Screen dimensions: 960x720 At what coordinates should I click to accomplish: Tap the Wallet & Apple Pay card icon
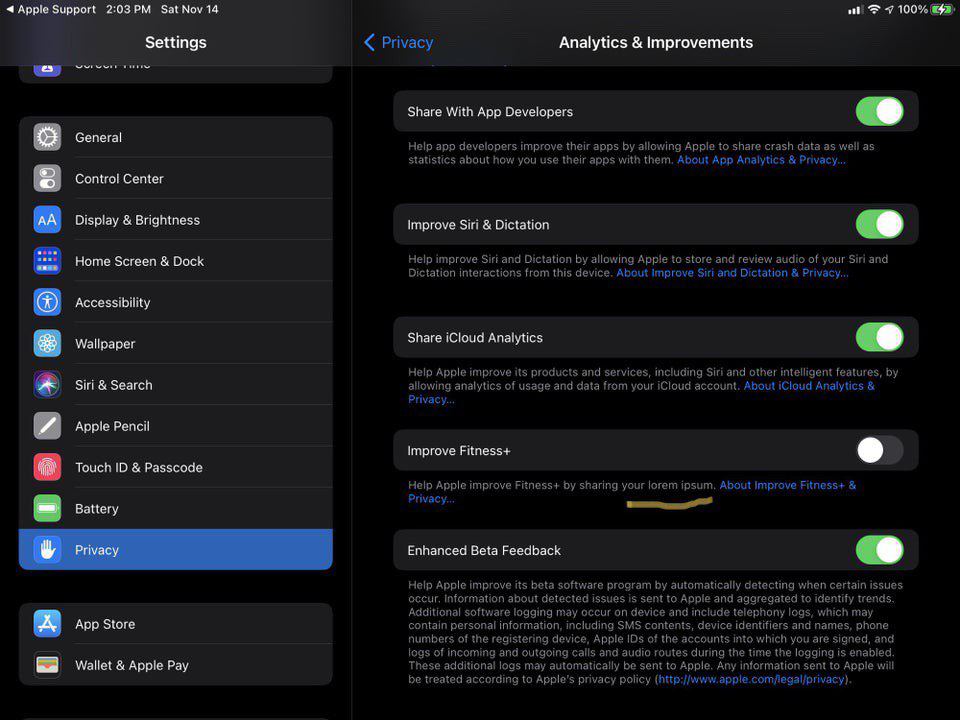47,665
